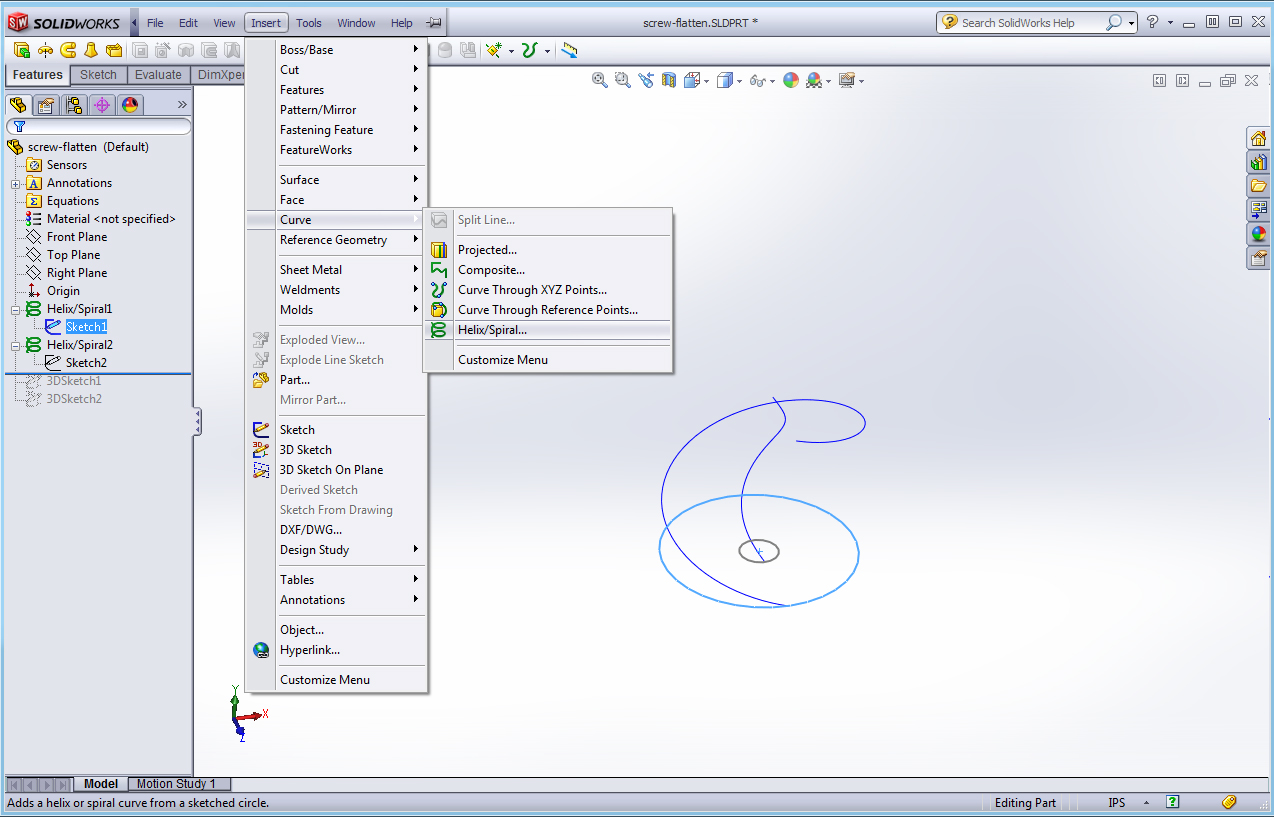The height and width of the screenshot is (817, 1274).
Task: Click the 3D Sketch menu icon
Action: (x=261, y=450)
